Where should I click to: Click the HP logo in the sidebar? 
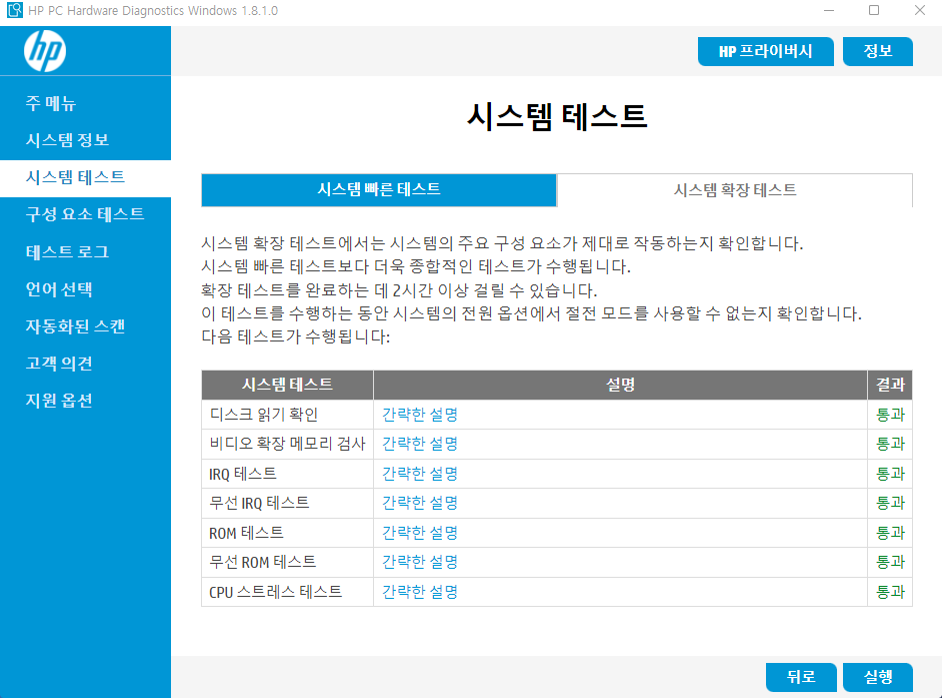(45, 51)
